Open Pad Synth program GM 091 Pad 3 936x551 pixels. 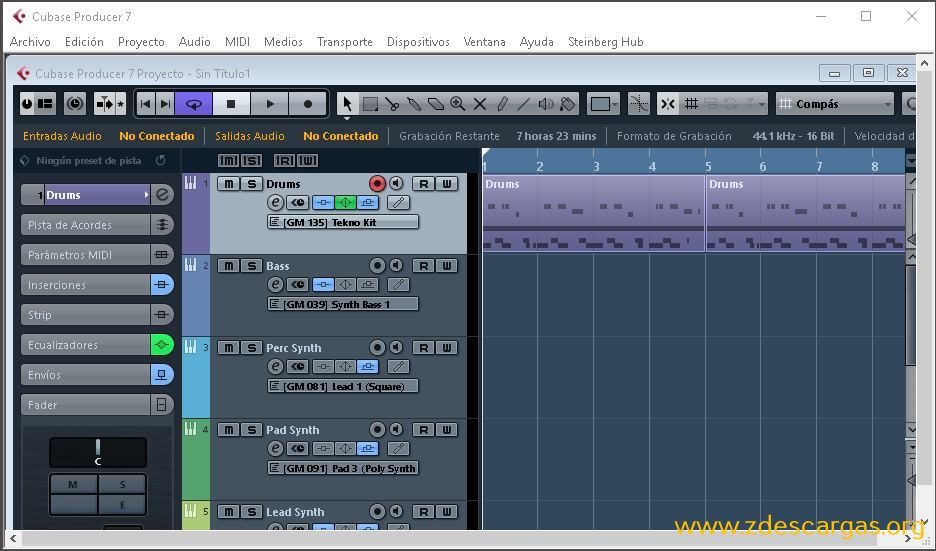pyautogui.click(x=343, y=469)
